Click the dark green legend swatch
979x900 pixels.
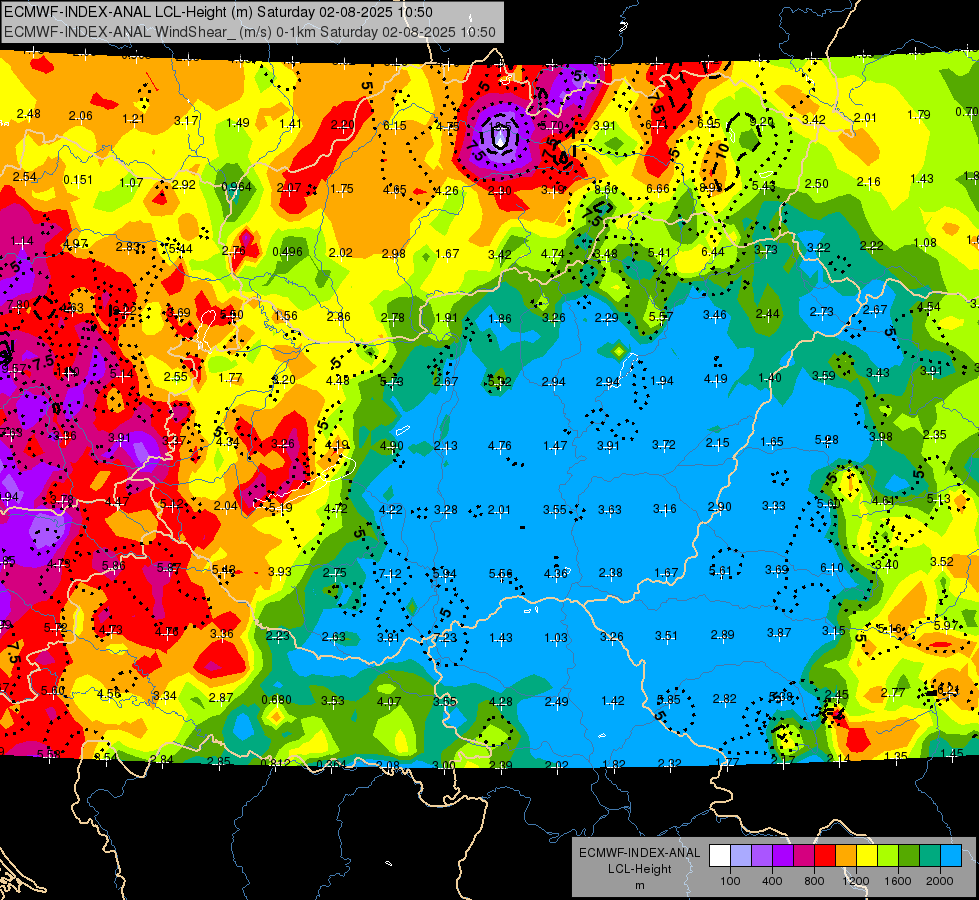[909, 856]
